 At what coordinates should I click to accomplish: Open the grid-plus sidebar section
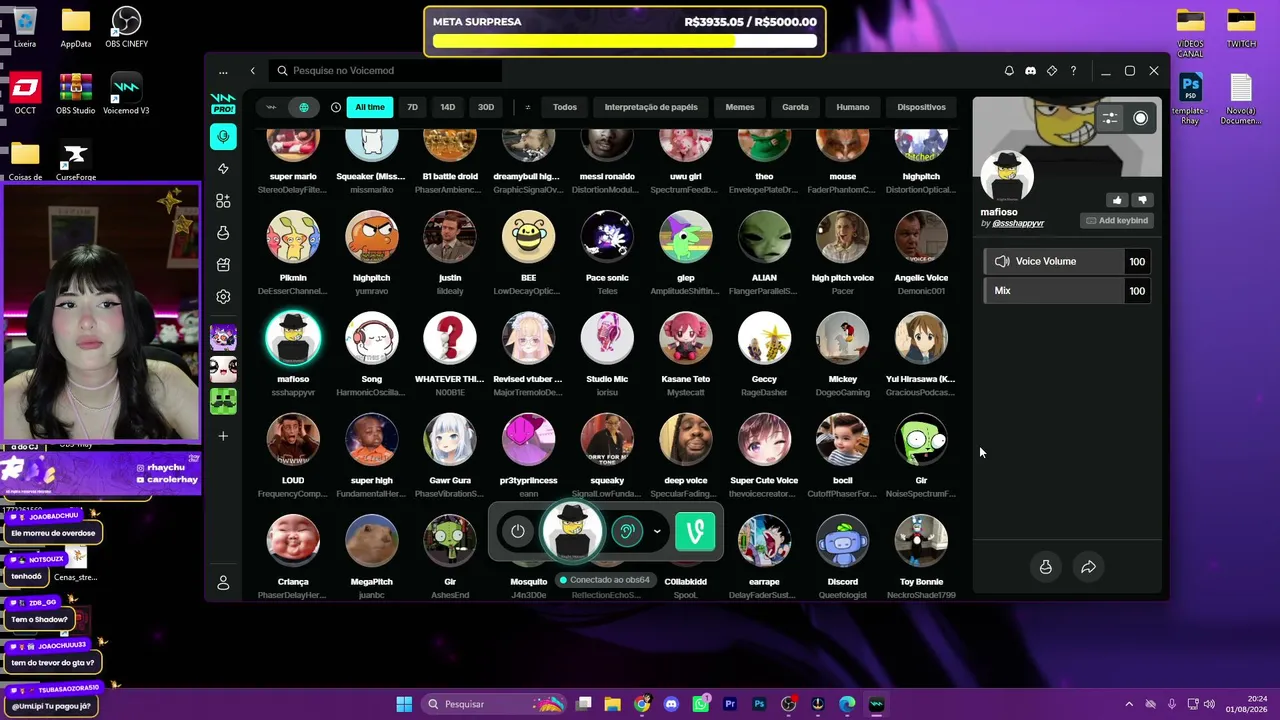point(223,201)
